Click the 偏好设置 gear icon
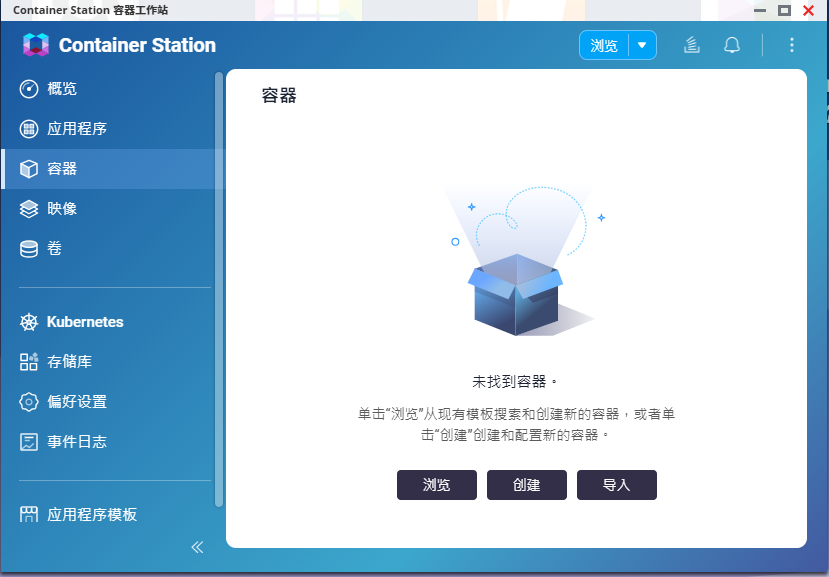The height and width of the screenshot is (577, 829). pos(29,402)
